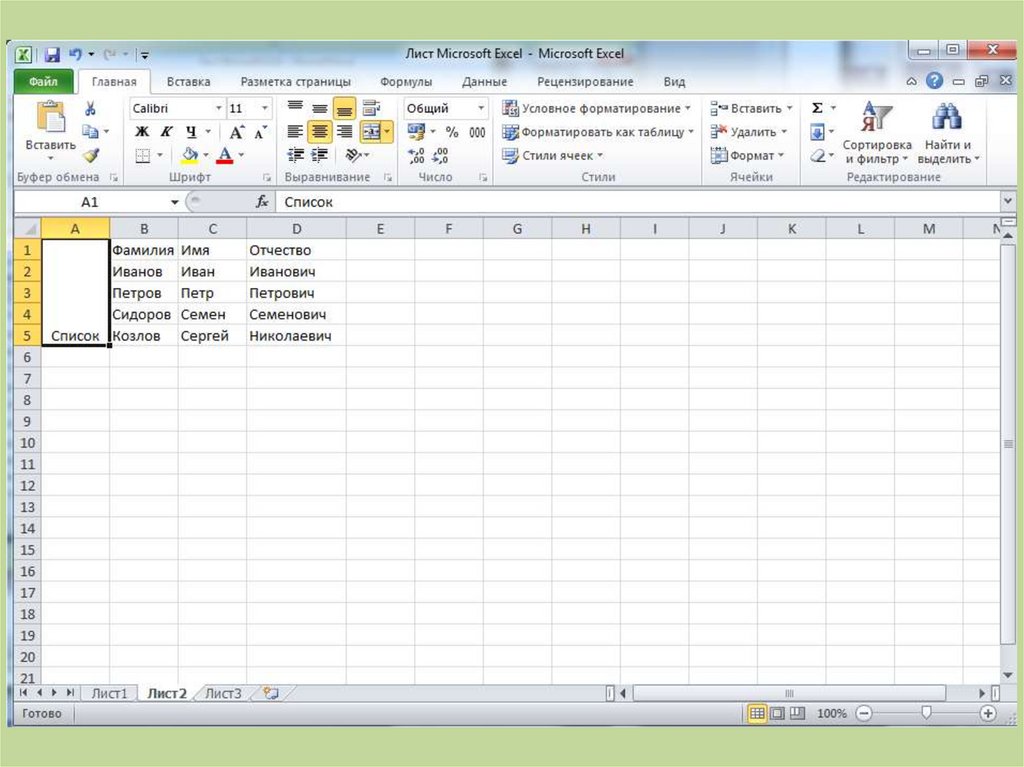Click the percent style icon
This screenshot has height=767, width=1024.
[x=452, y=132]
